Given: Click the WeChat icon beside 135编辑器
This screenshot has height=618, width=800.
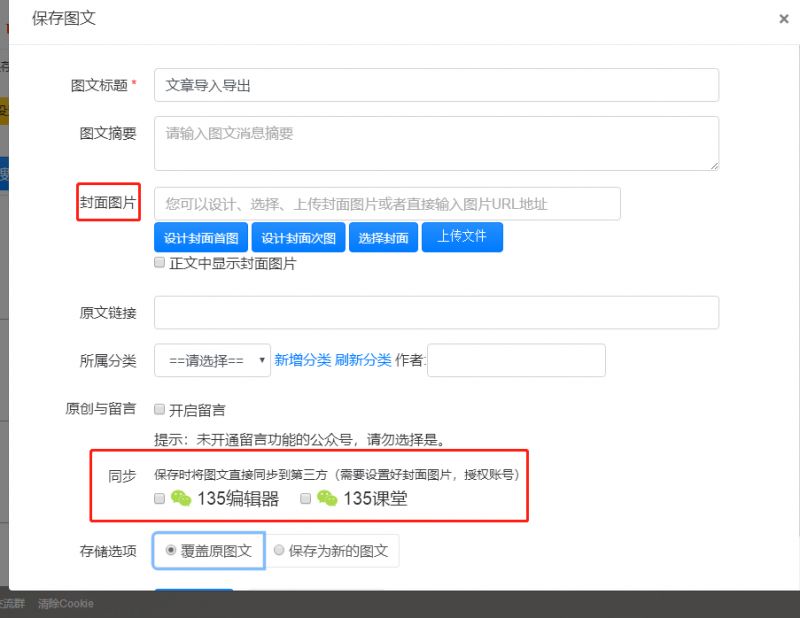Looking at the screenshot, I should click(181, 498).
